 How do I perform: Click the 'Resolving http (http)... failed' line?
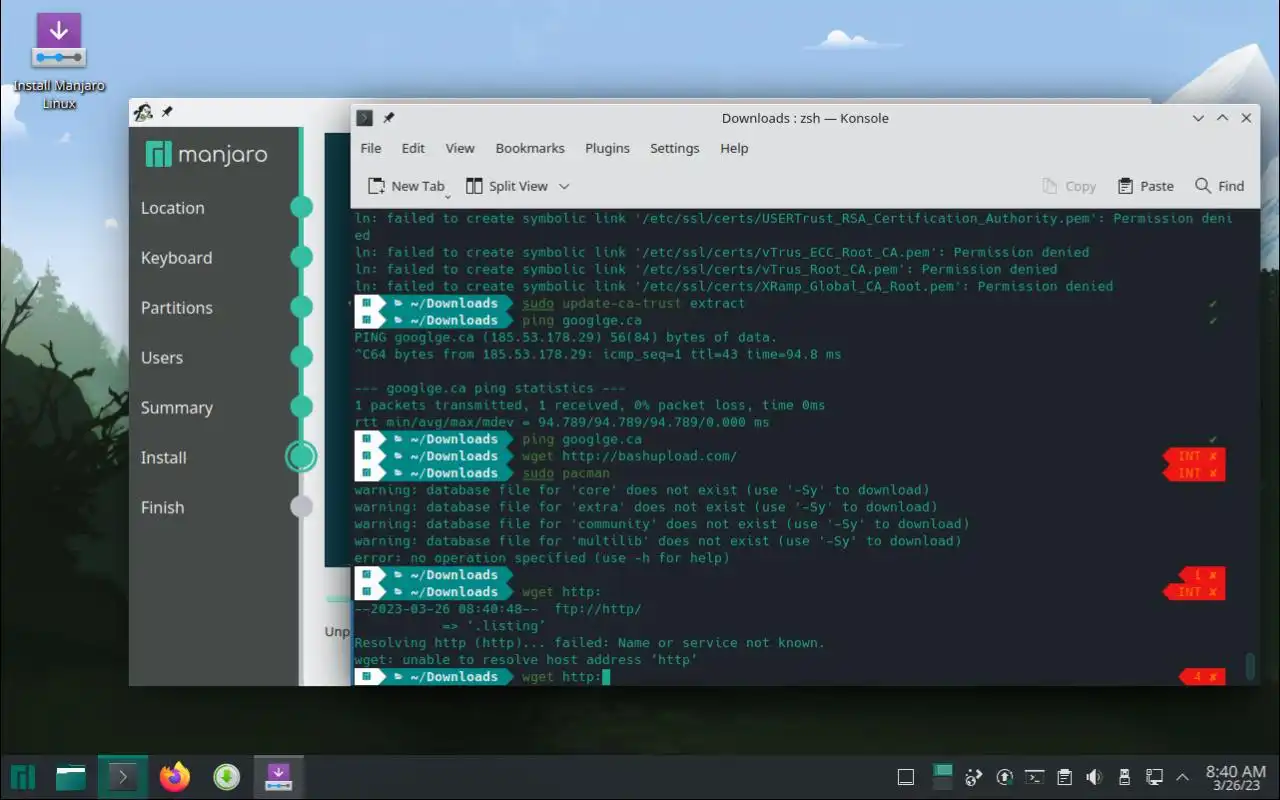(x=590, y=643)
